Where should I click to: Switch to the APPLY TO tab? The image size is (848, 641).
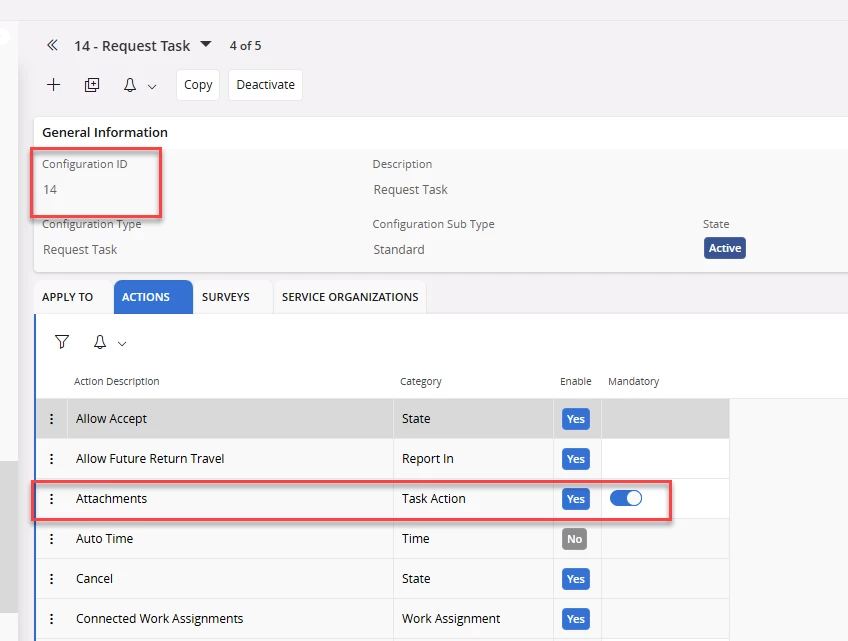click(x=68, y=297)
